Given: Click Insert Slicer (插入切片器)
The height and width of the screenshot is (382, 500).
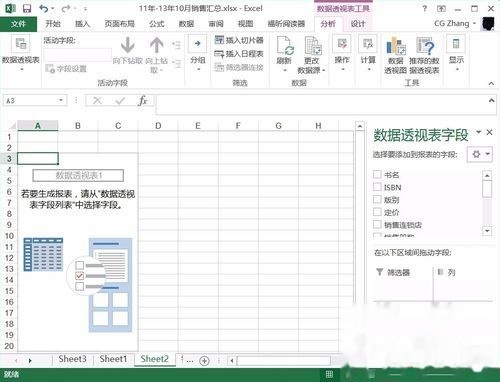Looking at the screenshot, I should 239,40.
